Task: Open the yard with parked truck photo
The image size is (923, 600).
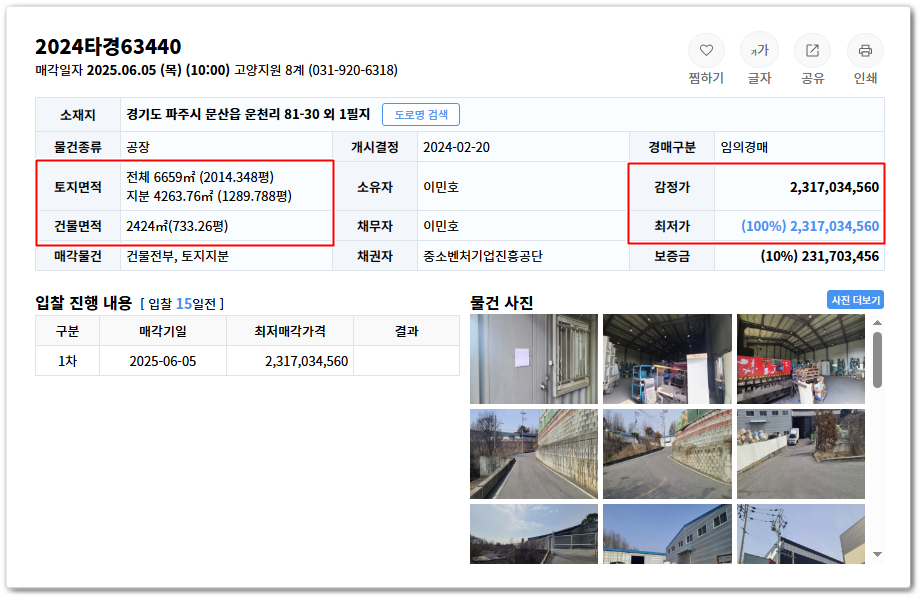Action: point(801,454)
